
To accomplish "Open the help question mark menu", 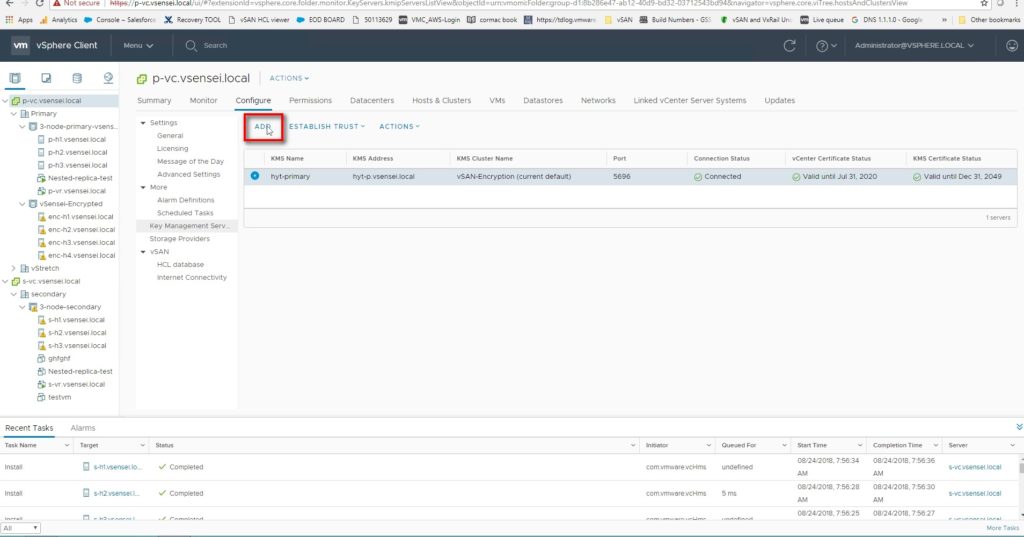I will [825, 46].
